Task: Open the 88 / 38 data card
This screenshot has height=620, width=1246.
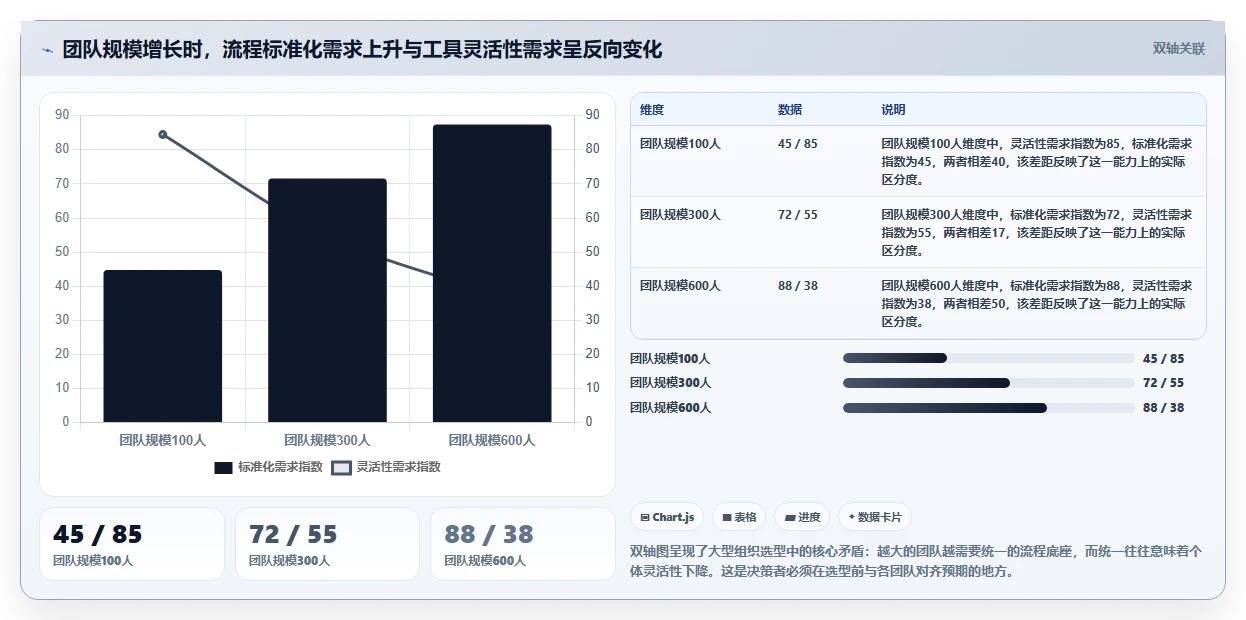Action: pyautogui.click(x=523, y=544)
